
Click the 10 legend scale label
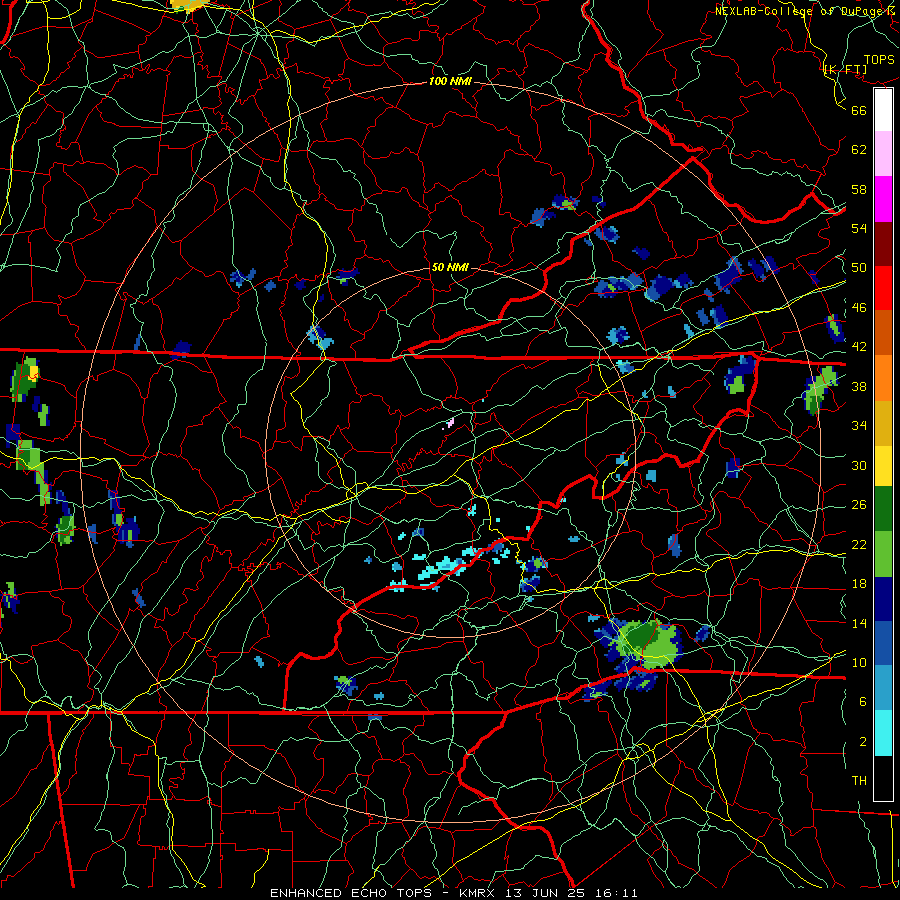tap(859, 662)
